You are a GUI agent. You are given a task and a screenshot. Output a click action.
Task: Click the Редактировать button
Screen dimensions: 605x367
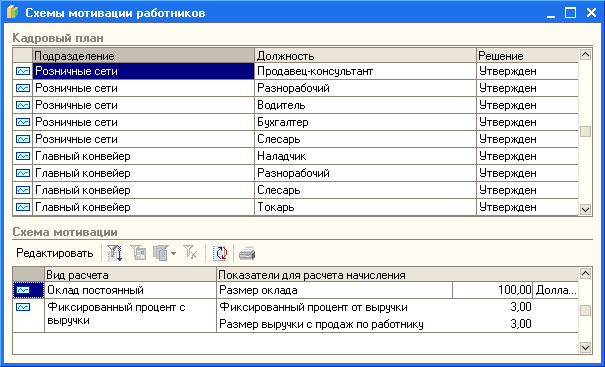(54, 253)
